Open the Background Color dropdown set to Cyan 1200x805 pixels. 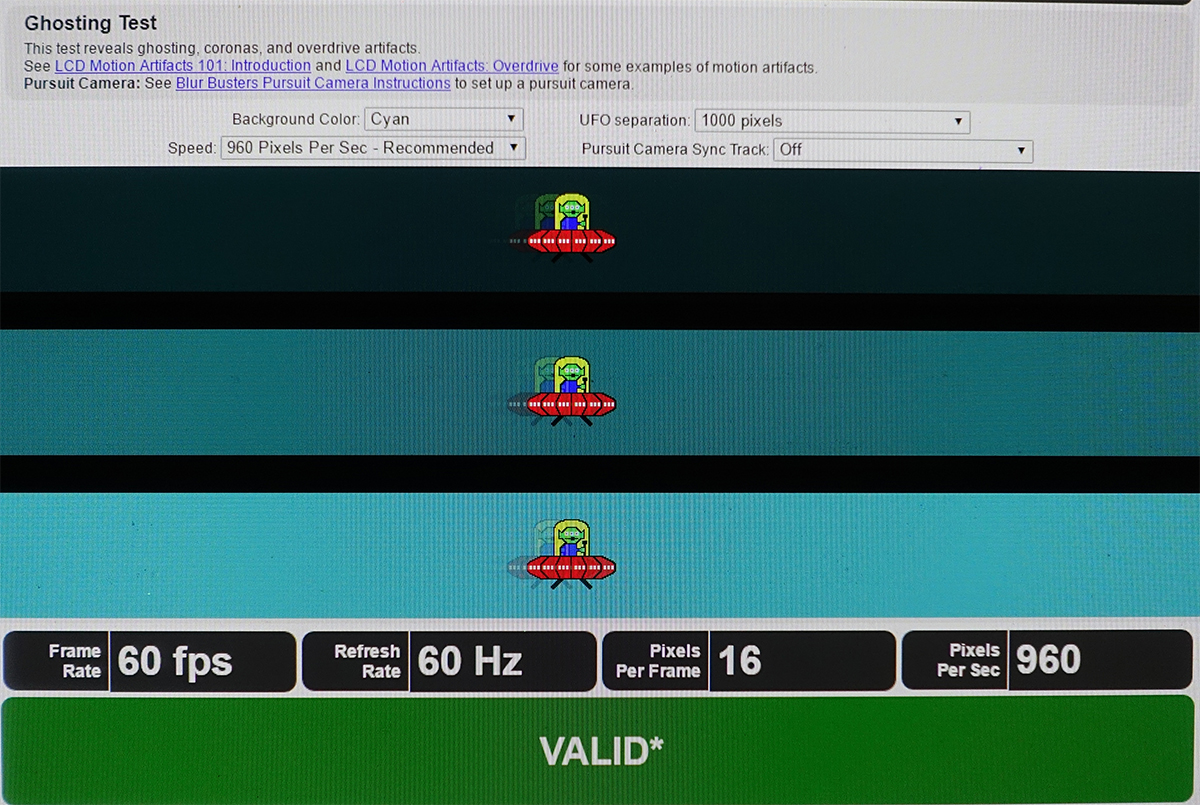pyautogui.click(x=444, y=119)
